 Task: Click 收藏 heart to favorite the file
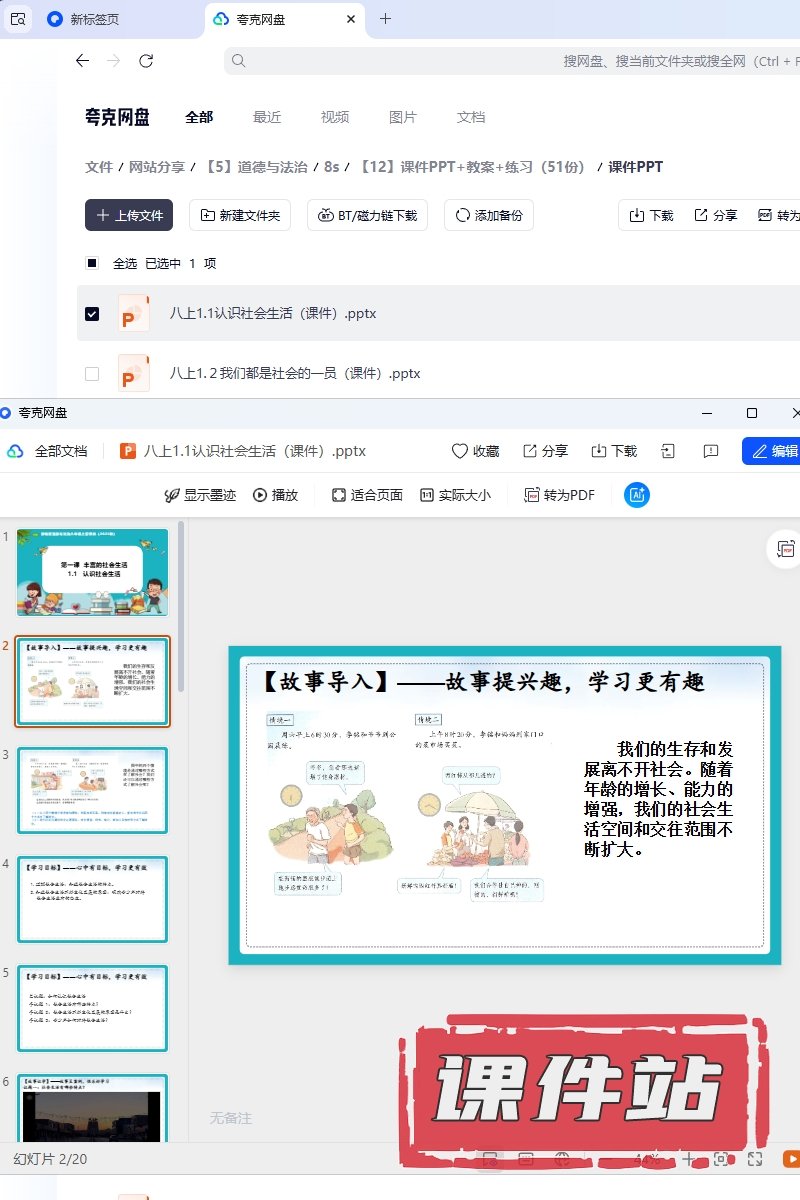(475, 451)
